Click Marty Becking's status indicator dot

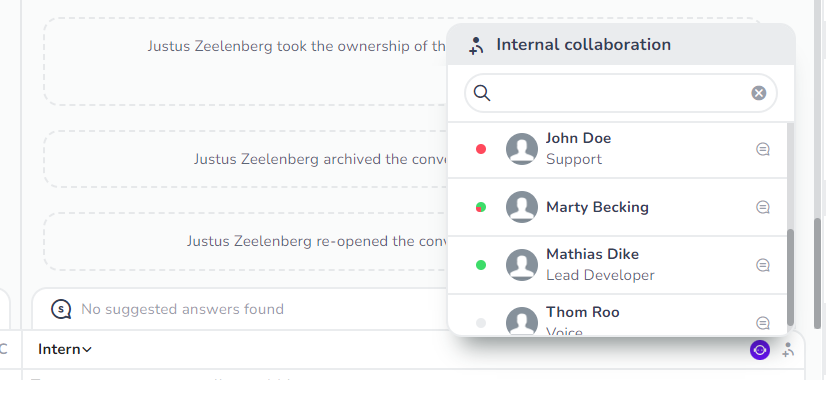480,207
